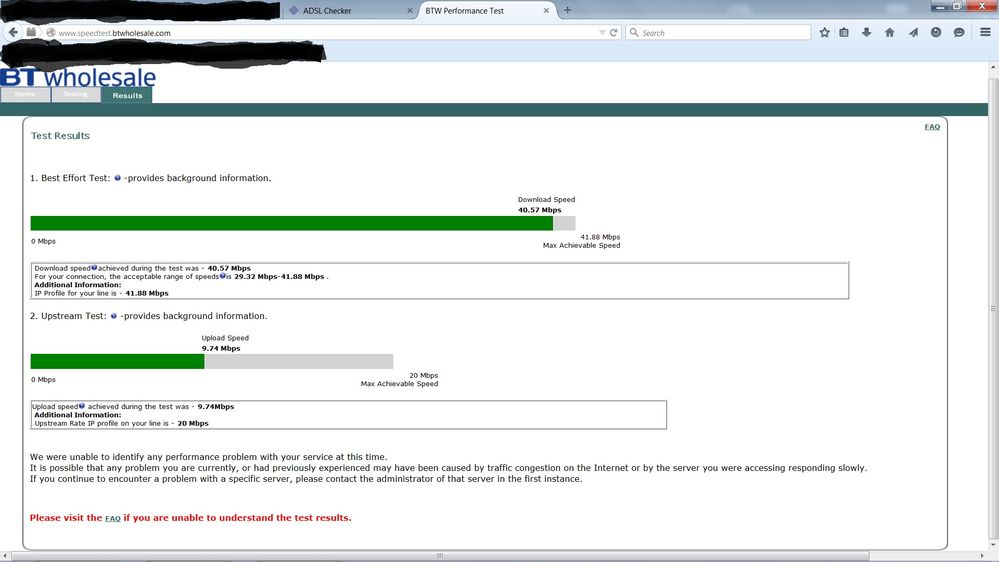The height and width of the screenshot is (562, 999).
Task: Select the Results navigation tab
Action: click(x=127, y=96)
